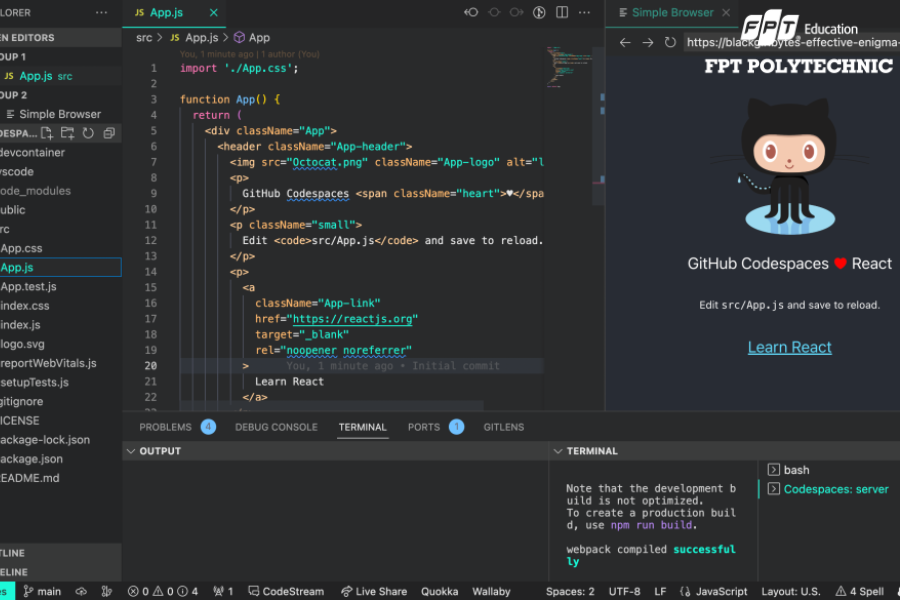Viewport: 900px width, 600px height.
Task: Open GitLens previous revision changes icon
Action: [x=471, y=12]
